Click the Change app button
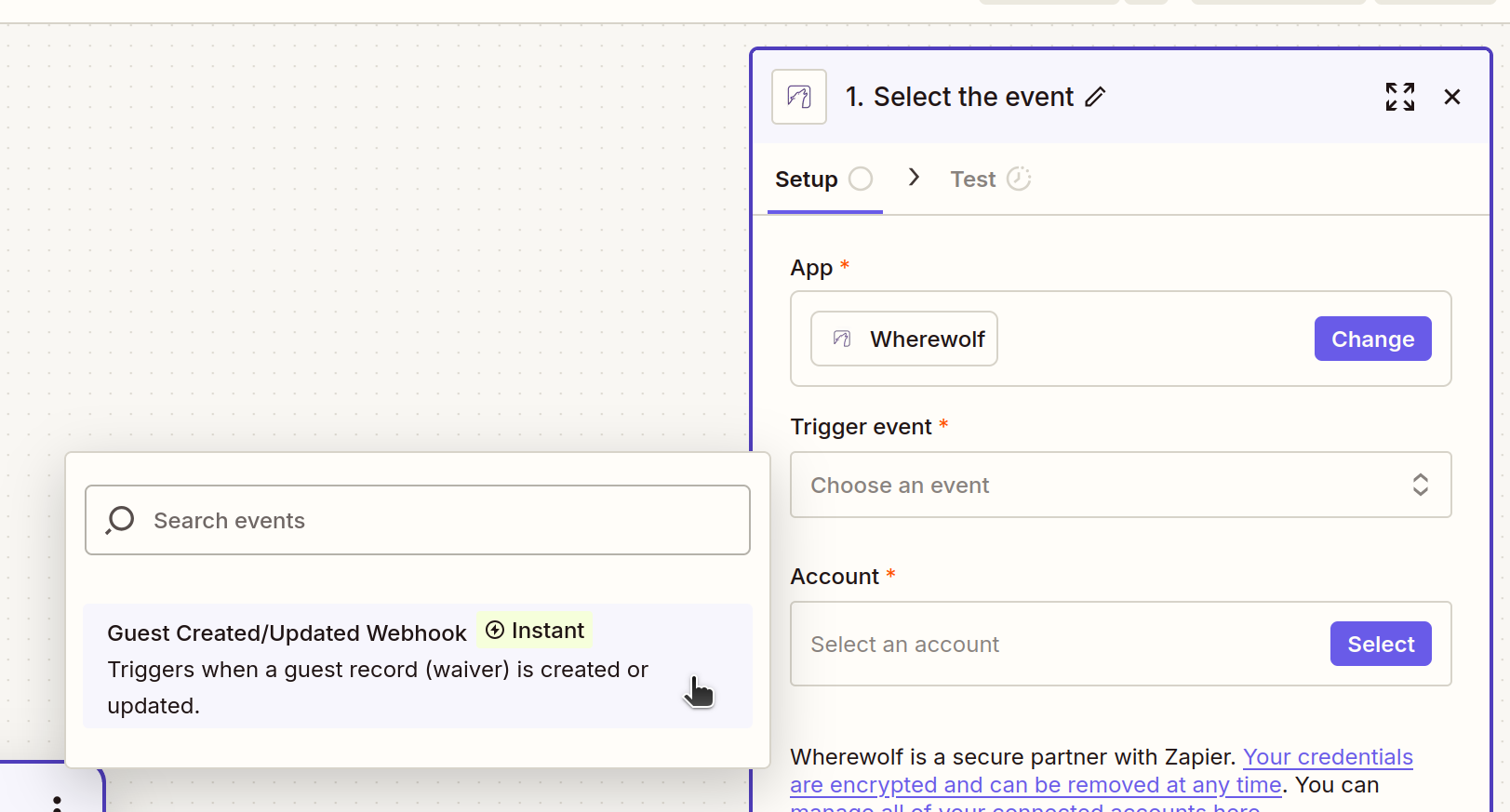1510x812 pixels. [x=1372, y=339]
